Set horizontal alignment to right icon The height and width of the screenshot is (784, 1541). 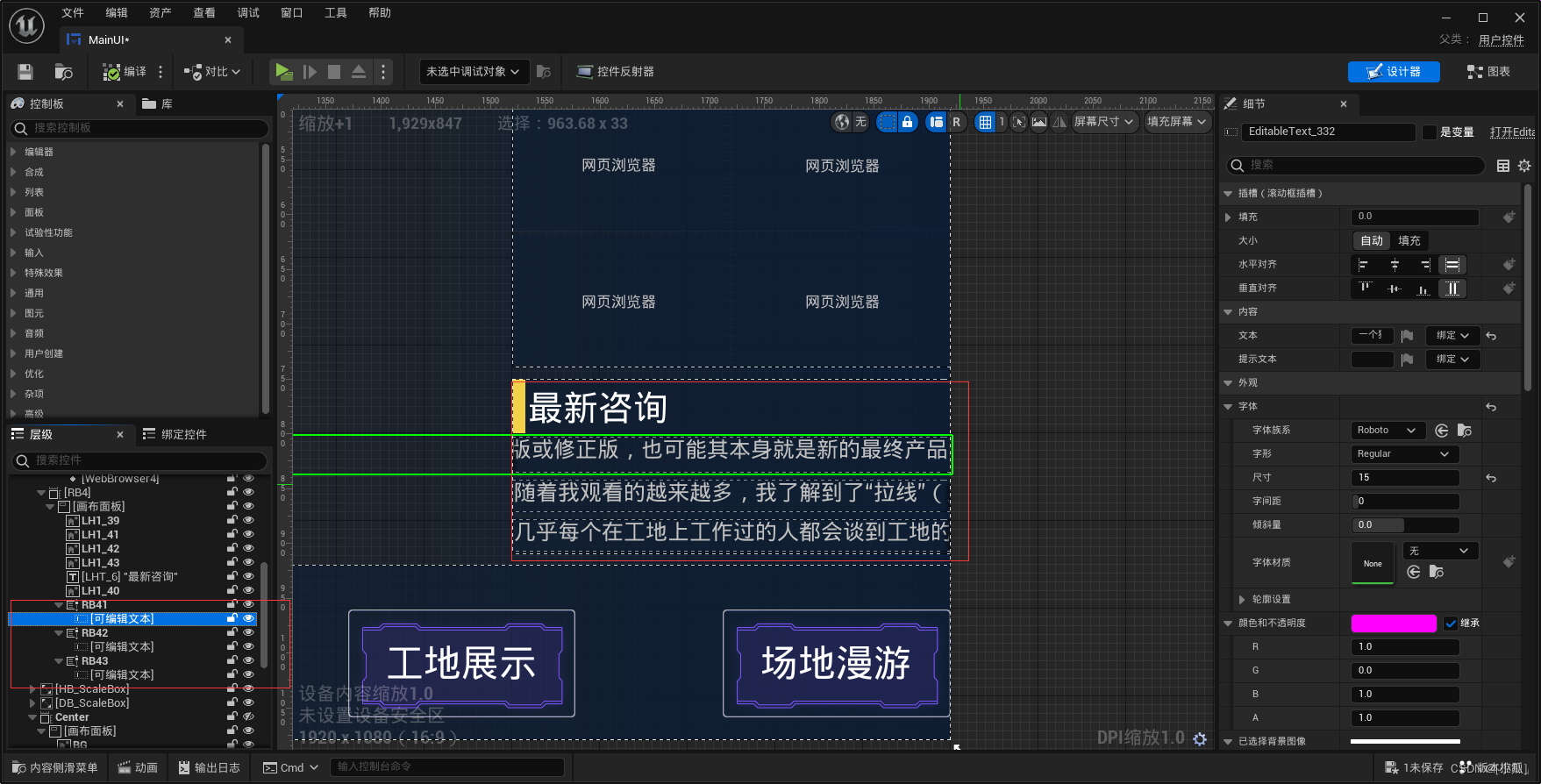pyautogui.click(x=1425, y=265)
